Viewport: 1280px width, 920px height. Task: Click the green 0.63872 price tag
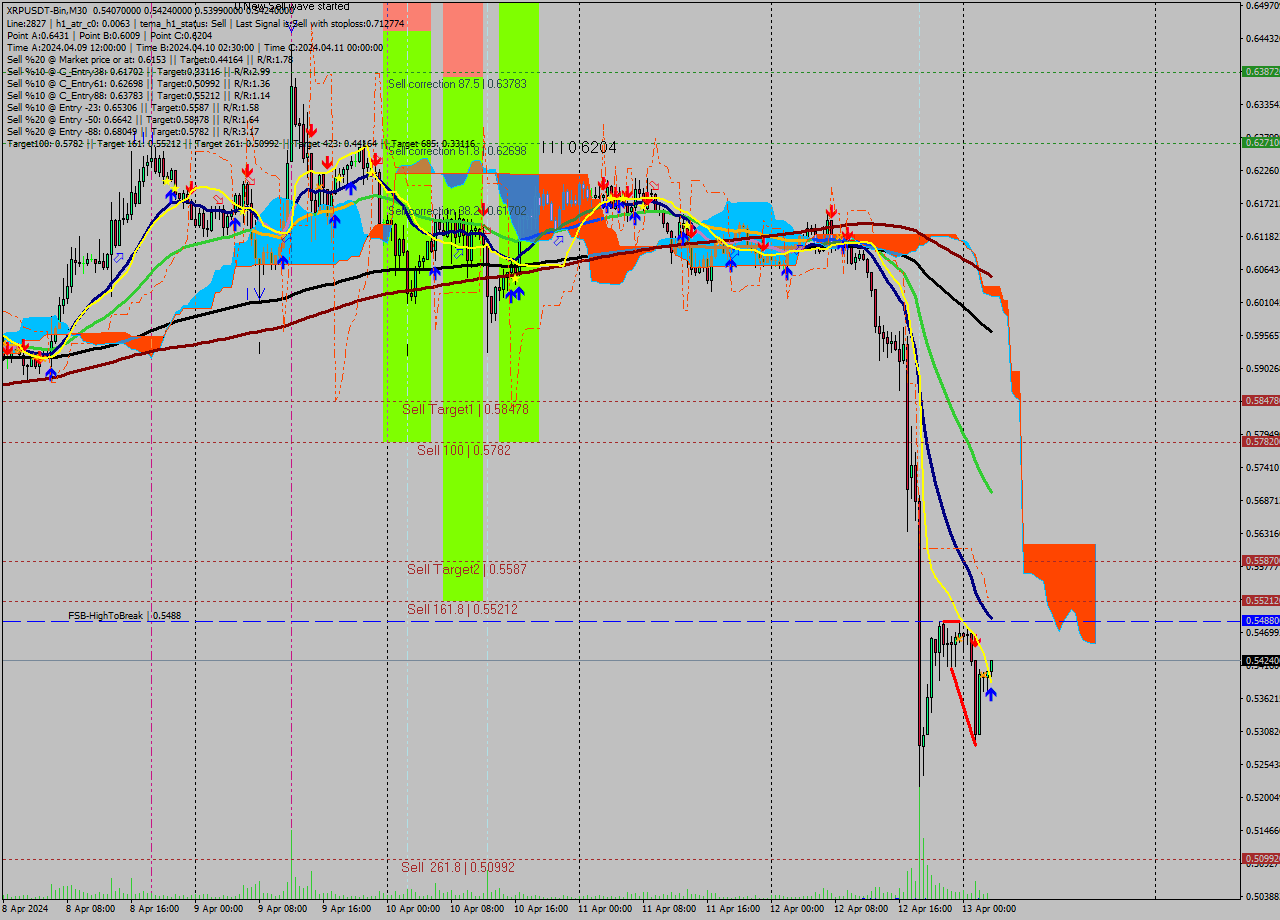click(1260, 72)
